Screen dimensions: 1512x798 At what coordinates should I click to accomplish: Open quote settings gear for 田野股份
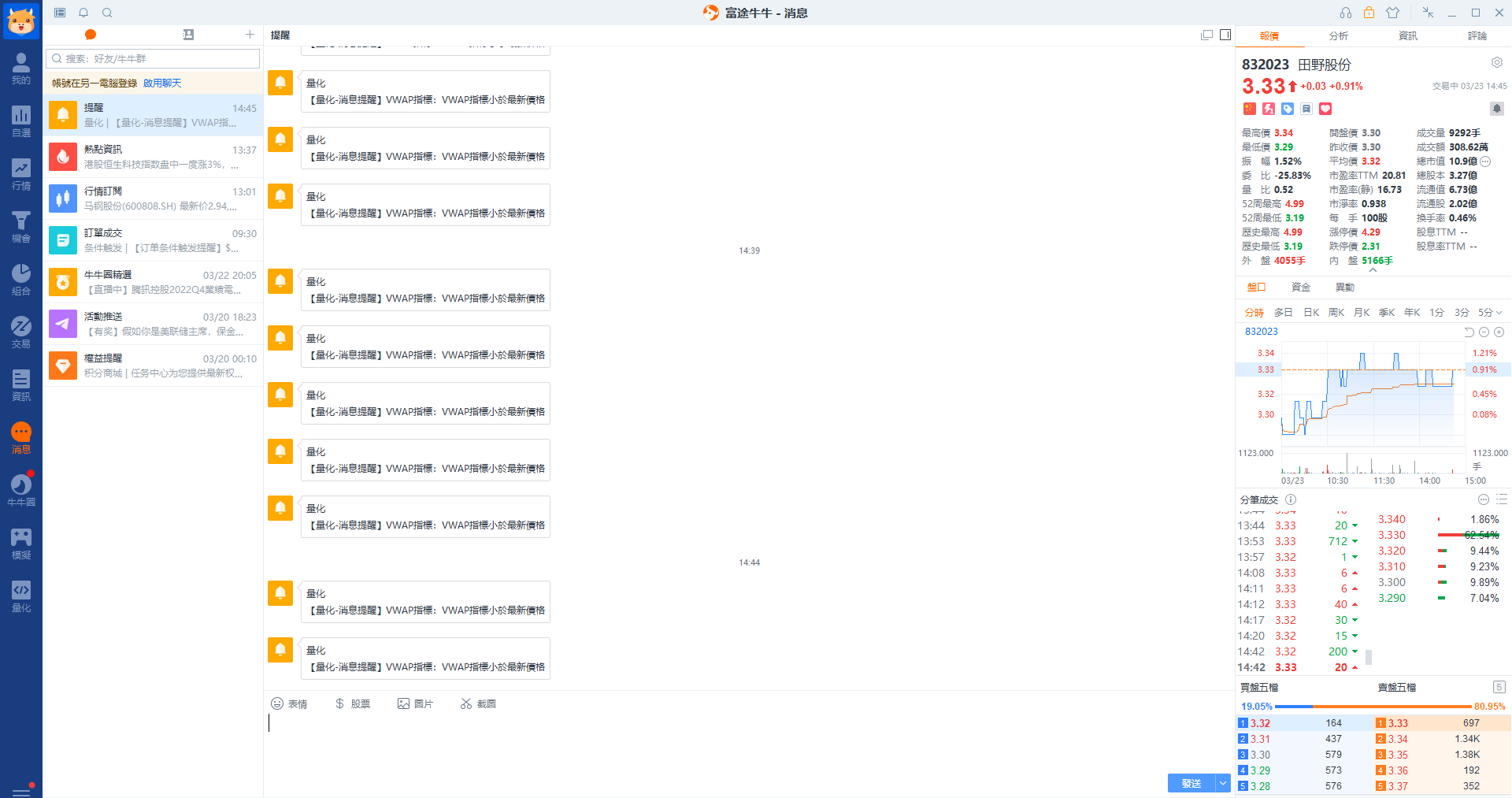click(x=1496, y=62)
